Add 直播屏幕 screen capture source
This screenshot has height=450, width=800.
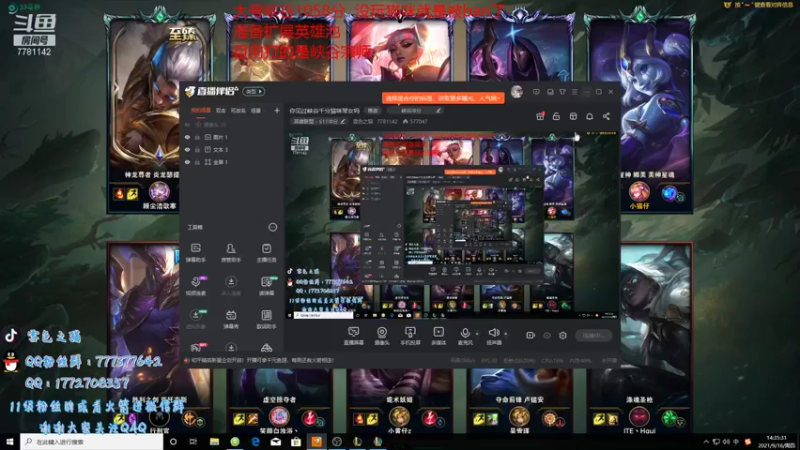[x=353, y=336]
